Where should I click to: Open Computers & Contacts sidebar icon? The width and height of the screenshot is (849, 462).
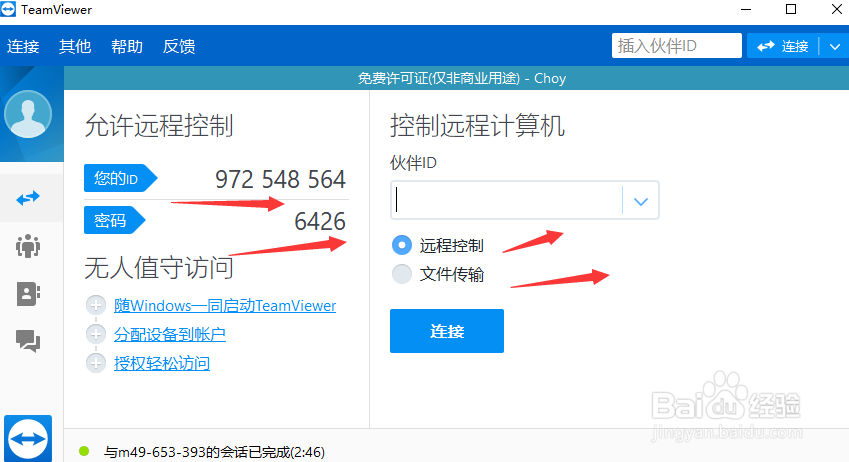[x=28, y=294]
